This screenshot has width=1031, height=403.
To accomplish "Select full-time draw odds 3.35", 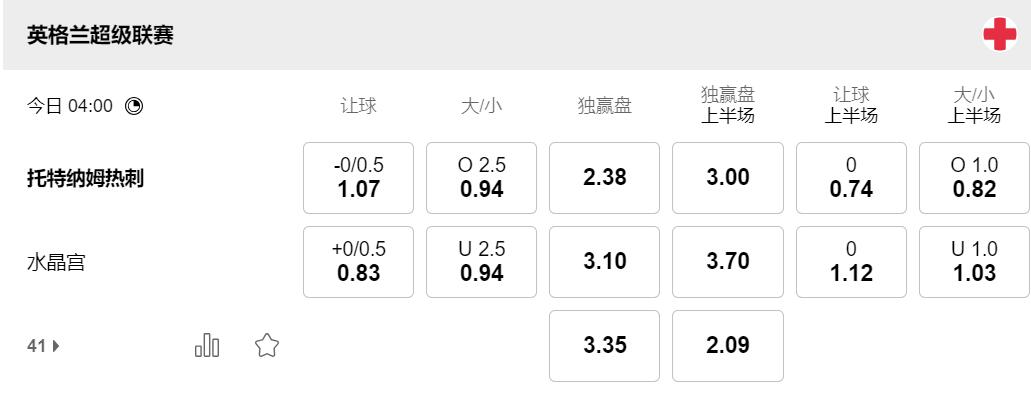I will 604,346.
